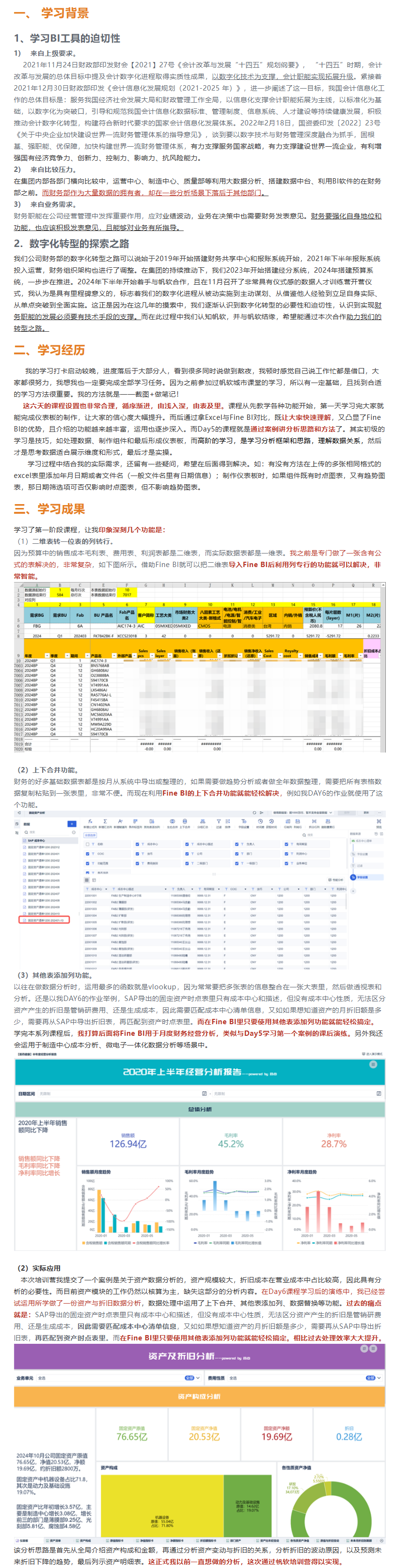This screenshot has height=1568, width=396.
Task: Click the AIC174-3 product cell in Excel
Action: (x=127, y=625)
